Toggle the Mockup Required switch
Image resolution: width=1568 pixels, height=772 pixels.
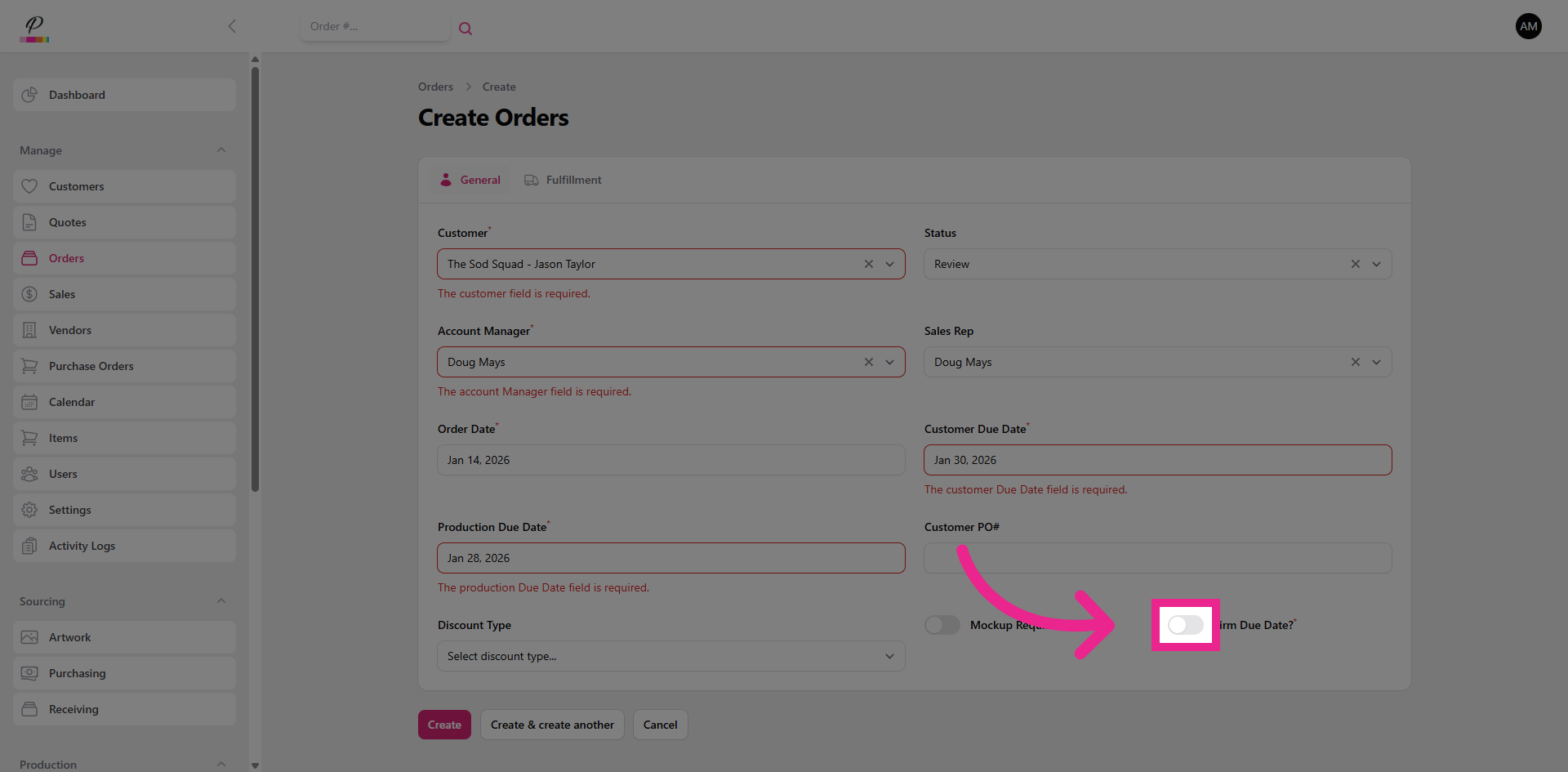coord(942,625)
